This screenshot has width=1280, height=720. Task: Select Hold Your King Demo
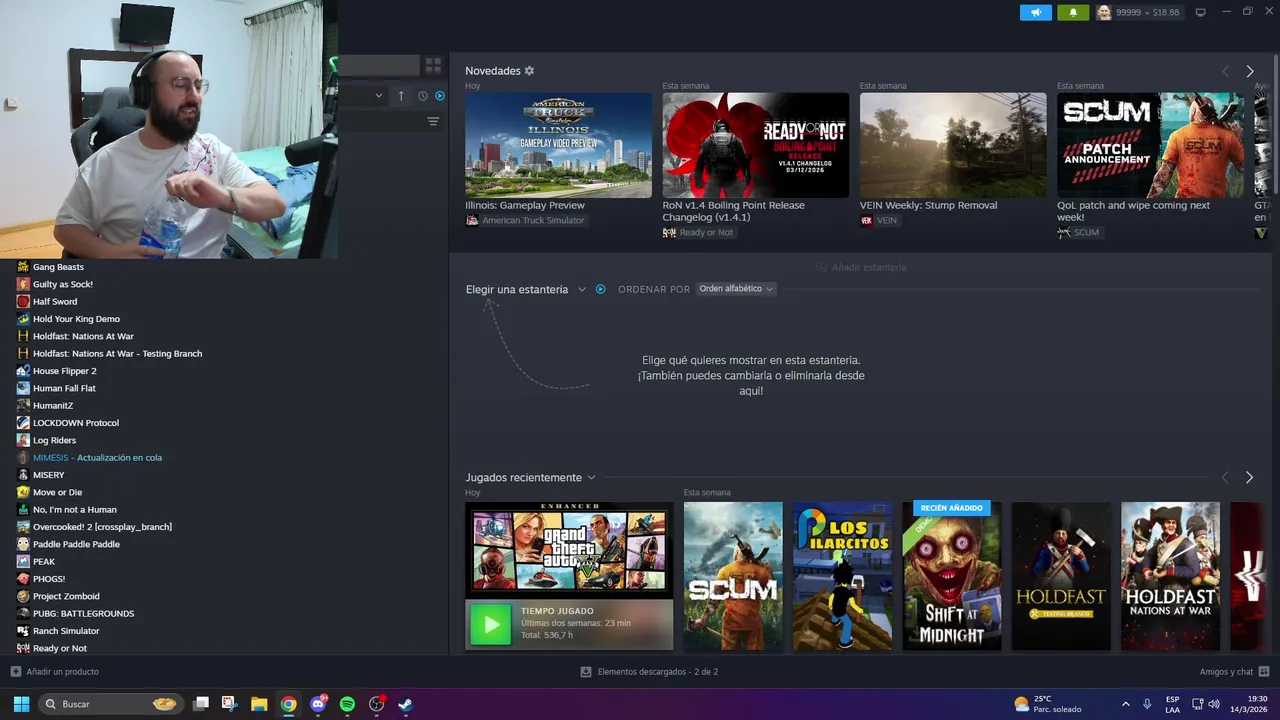pos(76,319)
